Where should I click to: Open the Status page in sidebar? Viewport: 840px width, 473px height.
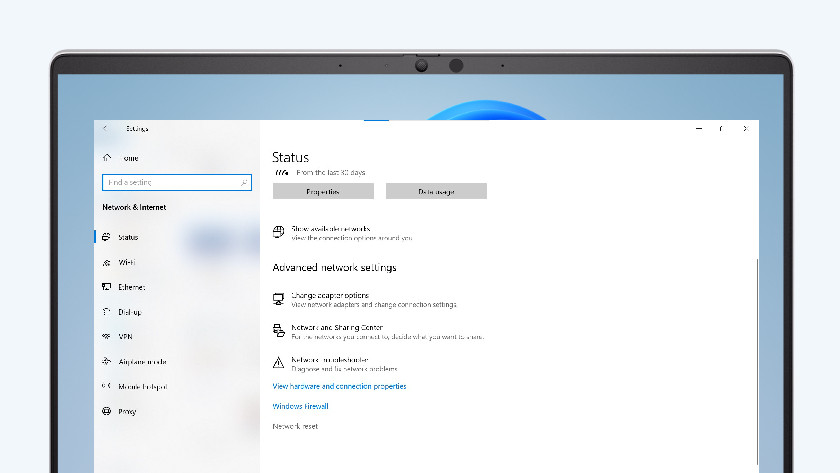pos(128,237)
